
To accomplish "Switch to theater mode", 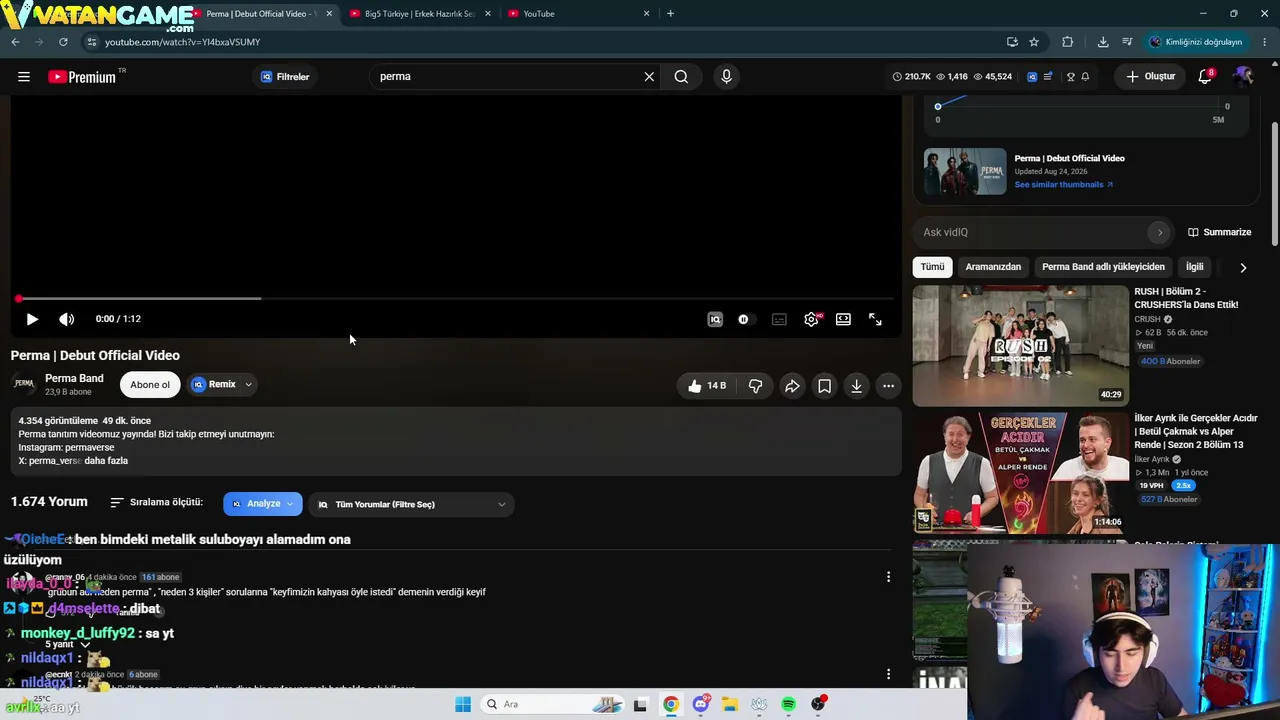I will pos(843,319).
